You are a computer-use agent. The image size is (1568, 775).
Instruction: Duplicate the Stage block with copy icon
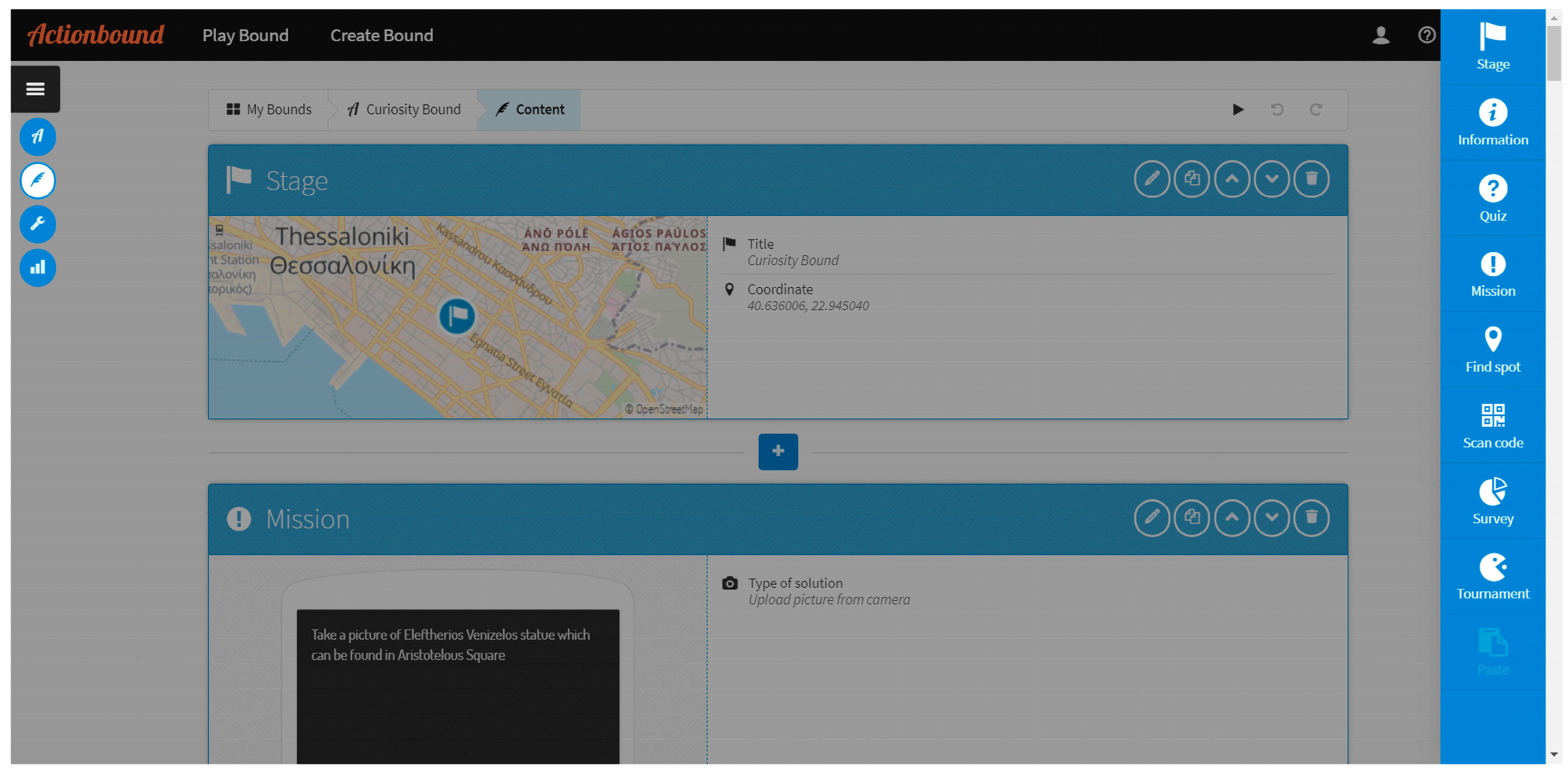1191,179
